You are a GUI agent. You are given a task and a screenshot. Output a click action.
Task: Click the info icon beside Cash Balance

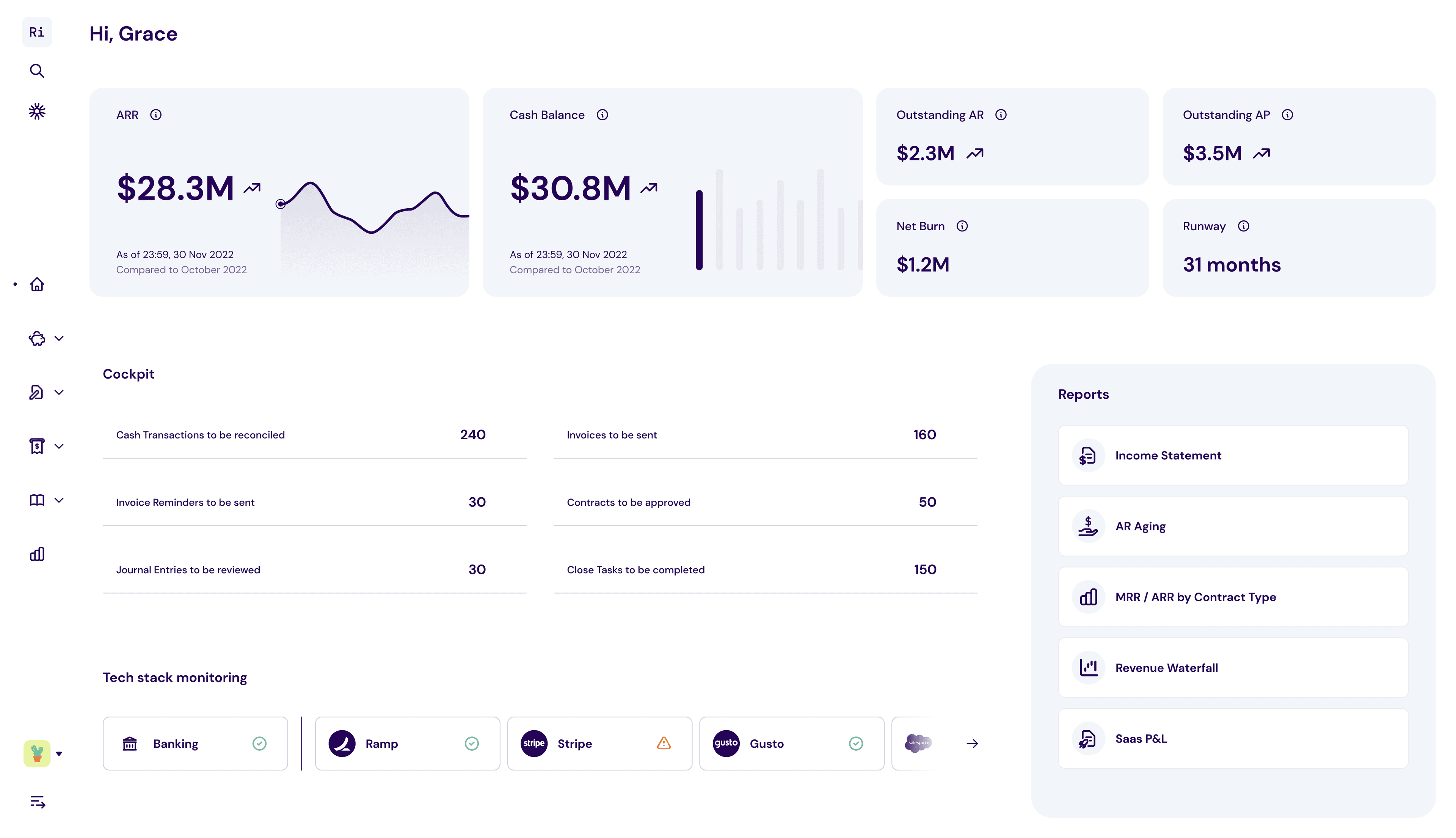[602, 115]
